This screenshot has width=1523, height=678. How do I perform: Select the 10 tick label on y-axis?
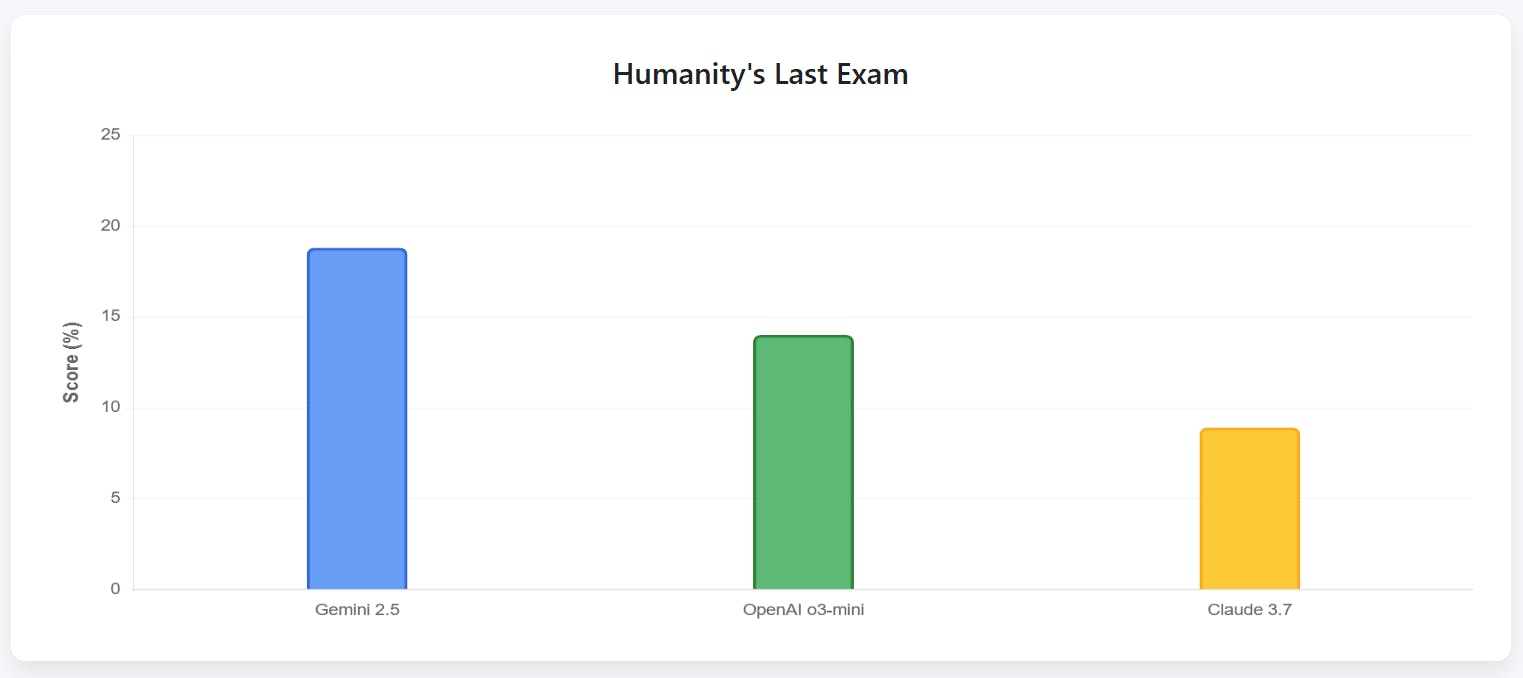coord(110,407)
